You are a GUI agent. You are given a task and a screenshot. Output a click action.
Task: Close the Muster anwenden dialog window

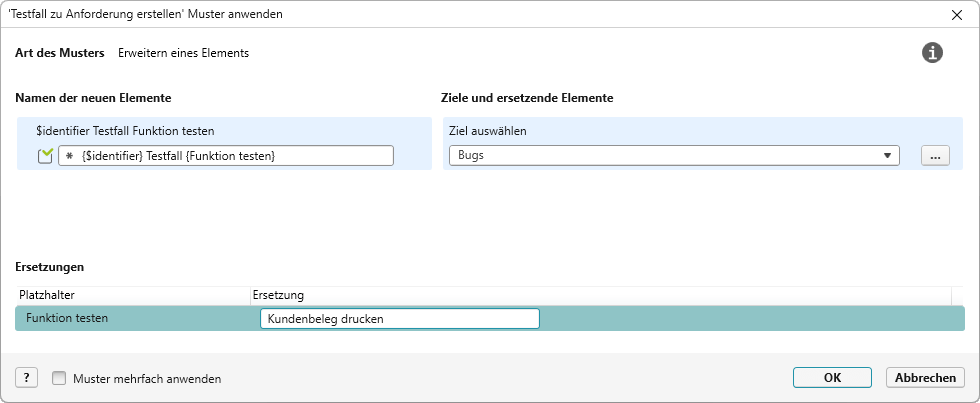[x=956, y=14]
